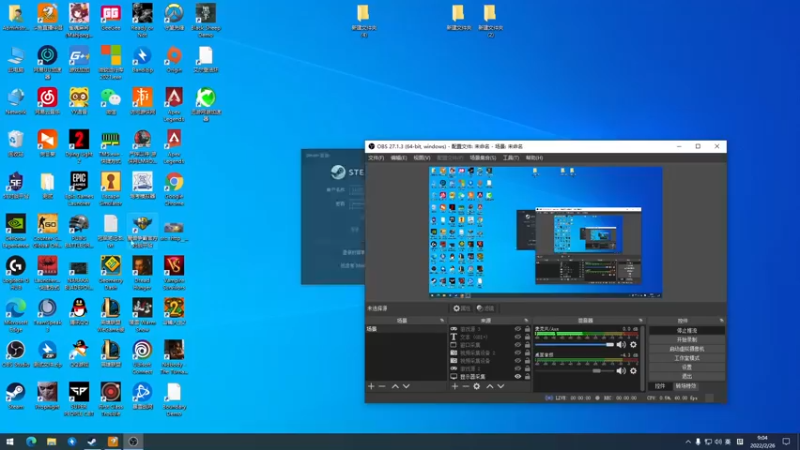Open the 工具(T) menu in OBS

(x=511, y=158)
